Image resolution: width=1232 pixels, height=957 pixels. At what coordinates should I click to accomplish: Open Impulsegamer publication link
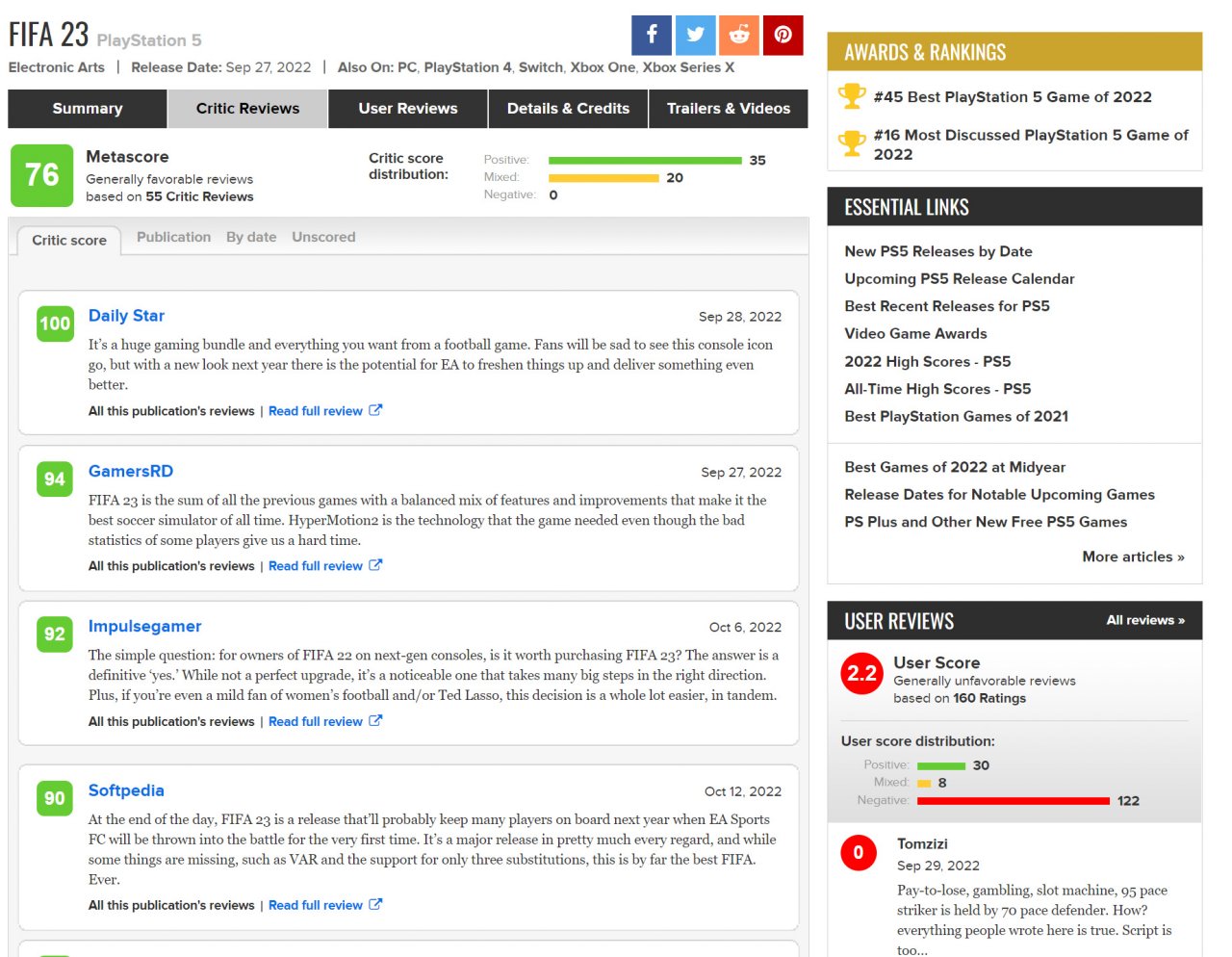[x=144, y=626]
